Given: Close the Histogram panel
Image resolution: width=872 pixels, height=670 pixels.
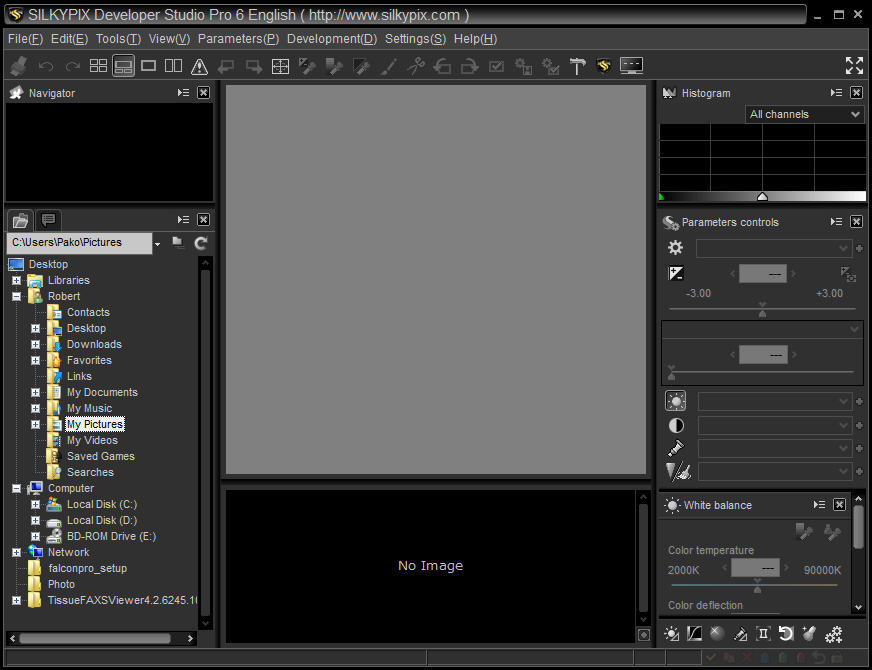Looking at the screenshot, I should point(856,93).
